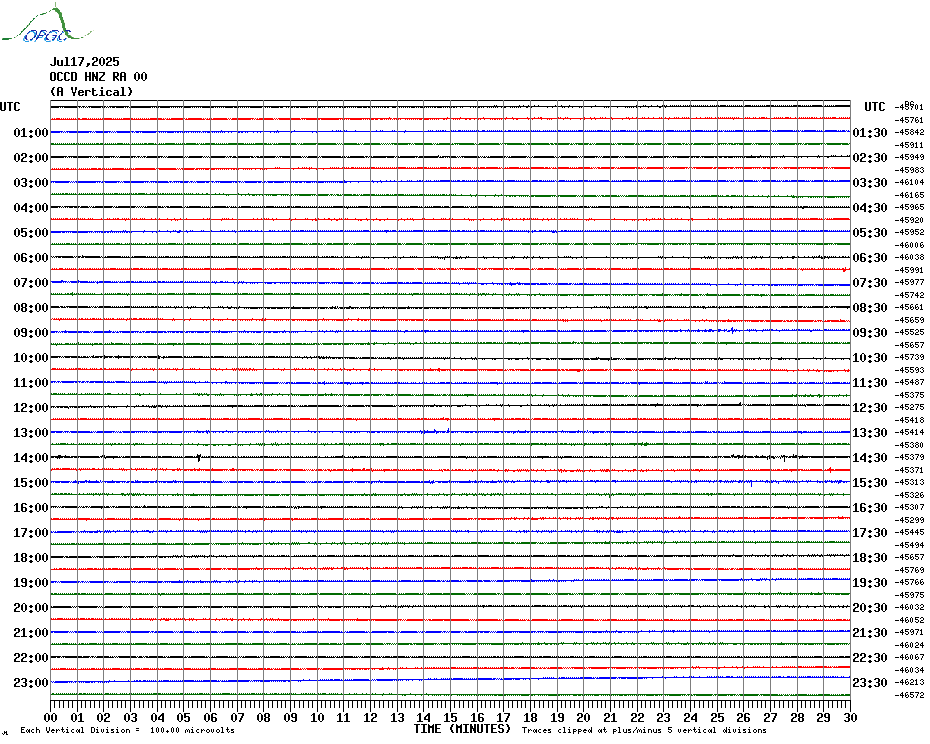Click the 23:30 label on right side
930x744 pixels.
870,682
